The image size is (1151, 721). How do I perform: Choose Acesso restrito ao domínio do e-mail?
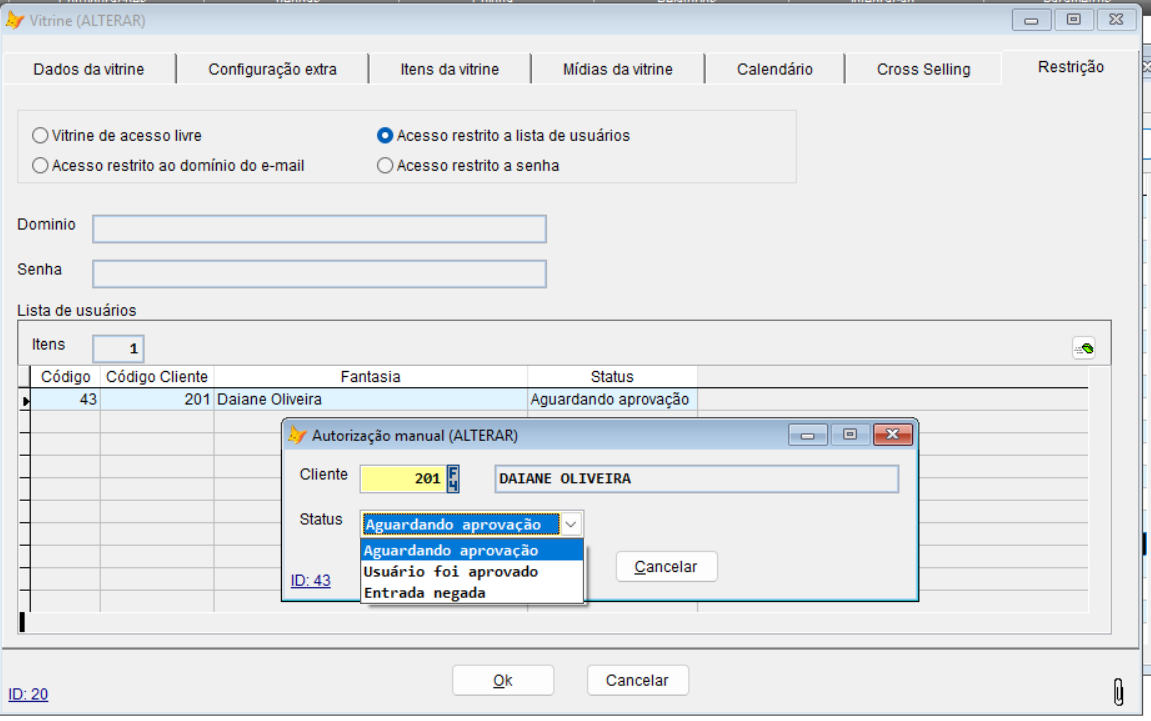tap(38, 165)
